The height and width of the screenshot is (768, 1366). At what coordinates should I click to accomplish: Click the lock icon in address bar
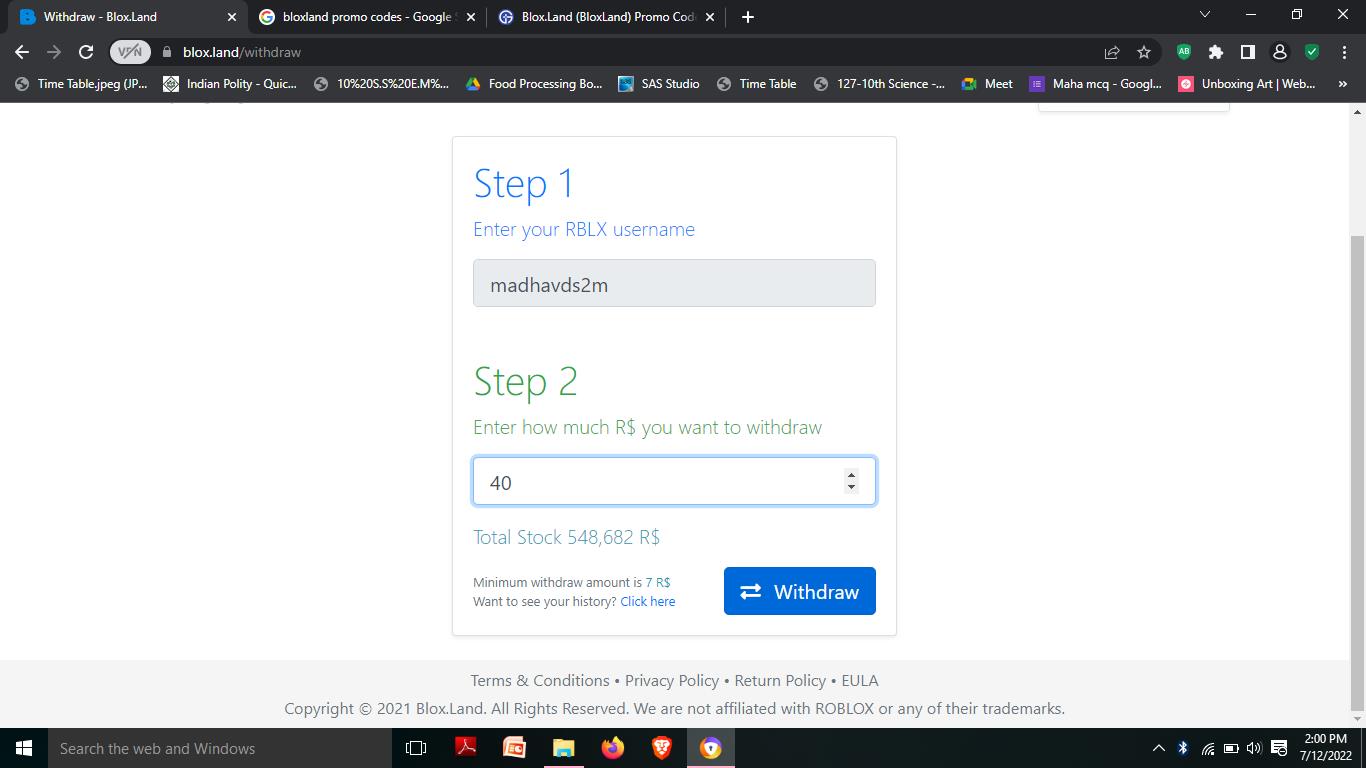click(167, 52)
